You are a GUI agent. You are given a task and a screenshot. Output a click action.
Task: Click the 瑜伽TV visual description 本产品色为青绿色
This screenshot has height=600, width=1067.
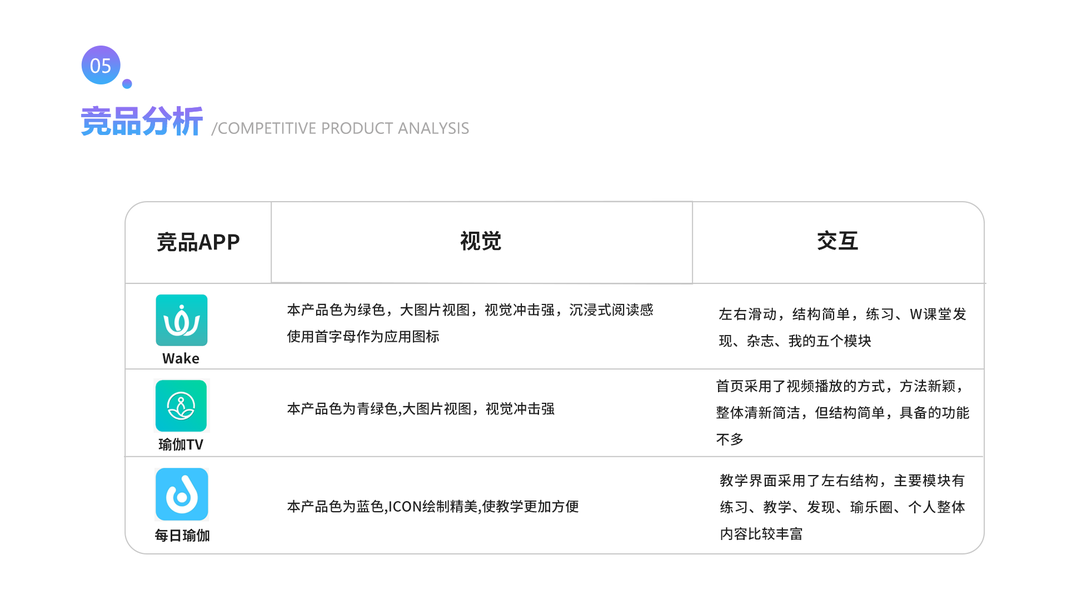(420, 409)
